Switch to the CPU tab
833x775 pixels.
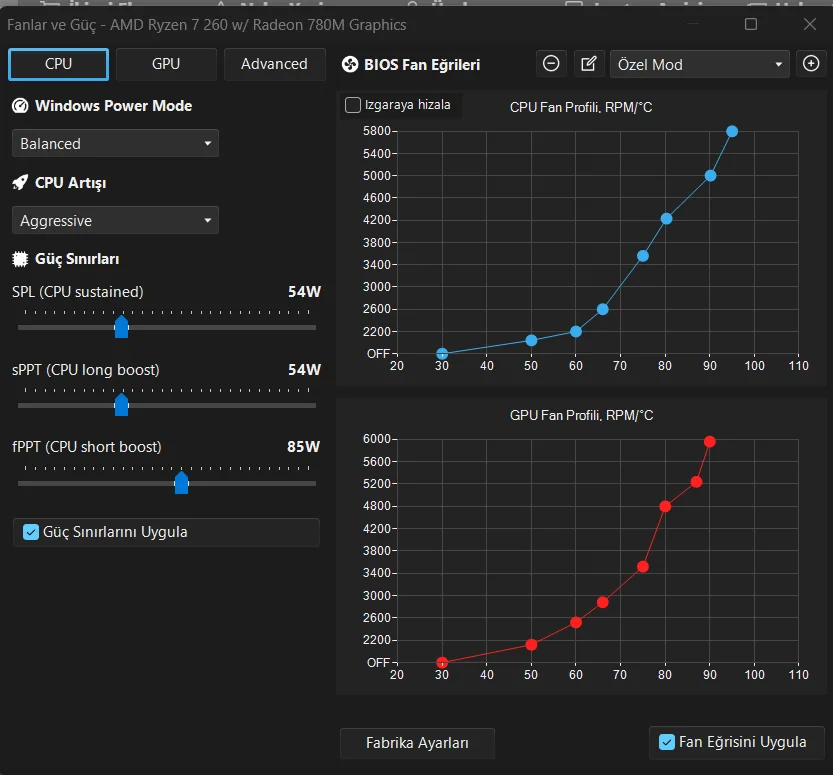[x=58, y=64]
